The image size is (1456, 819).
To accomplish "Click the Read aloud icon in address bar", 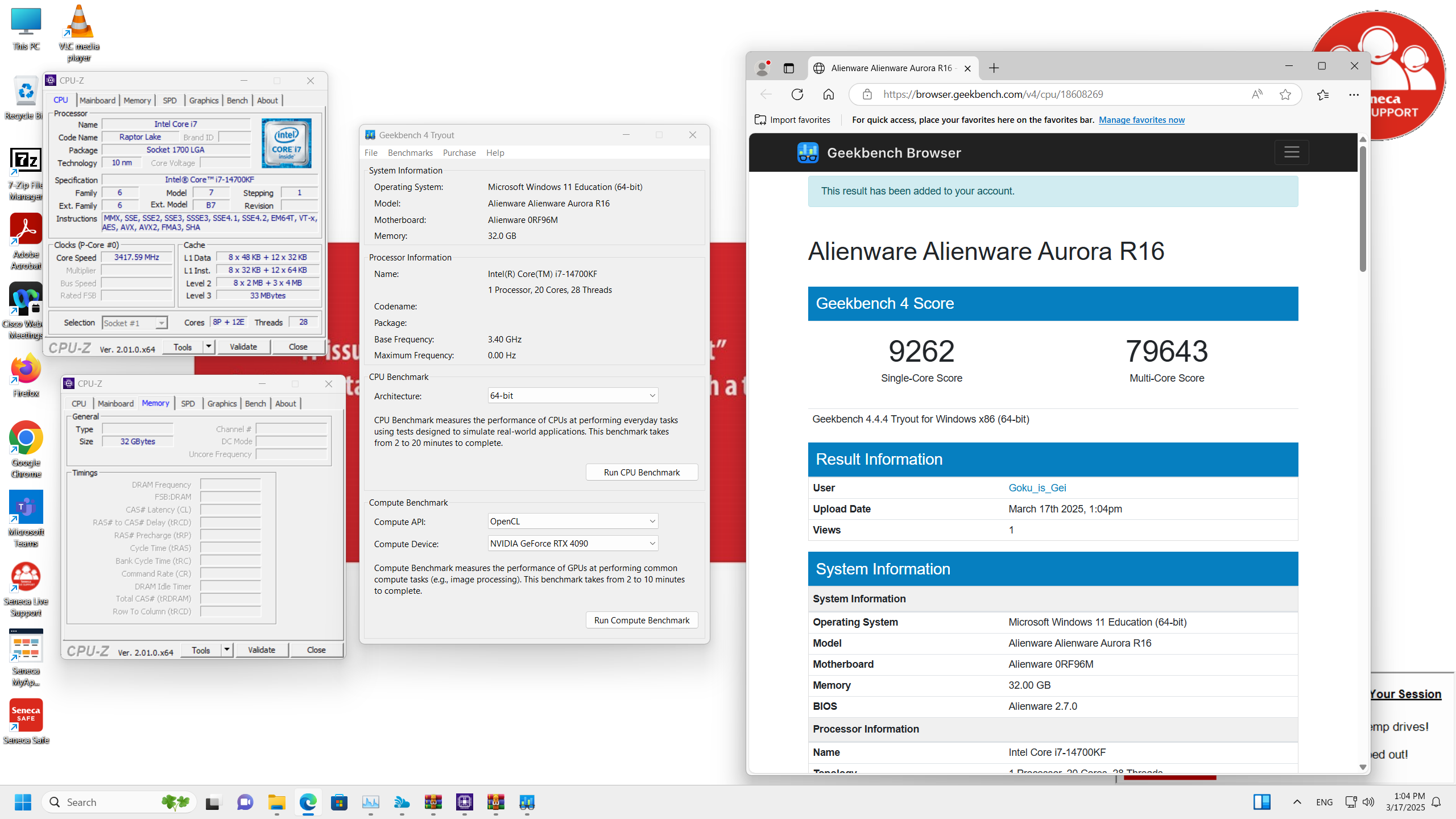I will point(1257,94).
